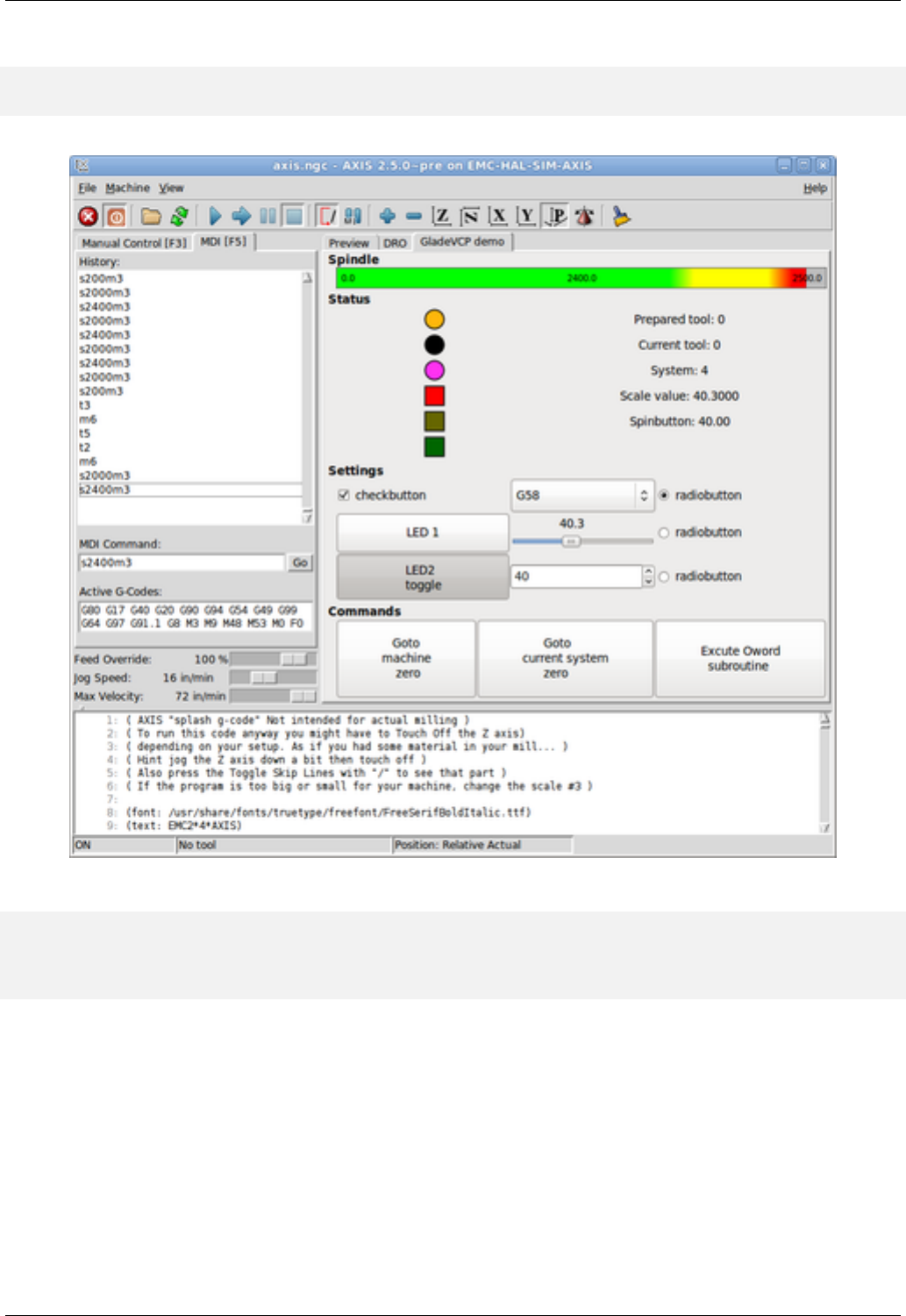The width and height of the screenshot is (906, 1316).
Task: Switch to Z top view icon
Action: [x=442, y=216]
